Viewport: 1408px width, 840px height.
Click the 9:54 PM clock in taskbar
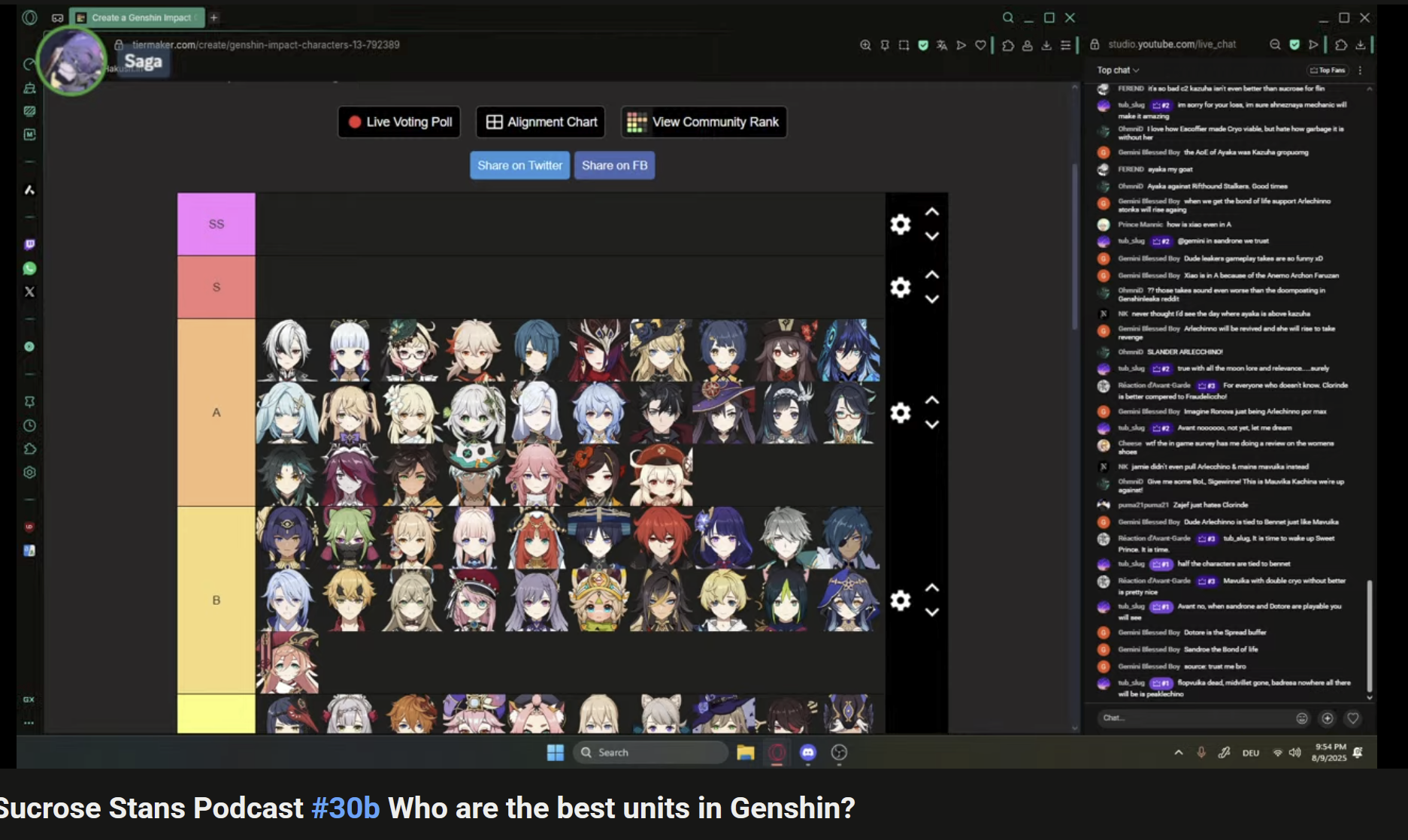click(x=1329, y=752)
